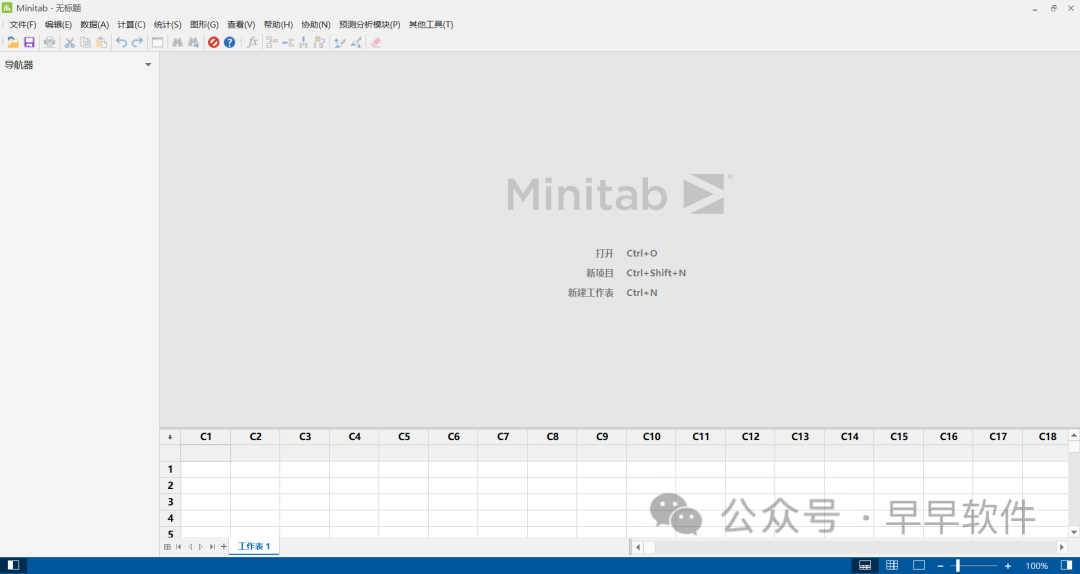Open the worksheet list icon beside tab navigation
Viewport: 1080px width, 574px height.
pos(167,547)
